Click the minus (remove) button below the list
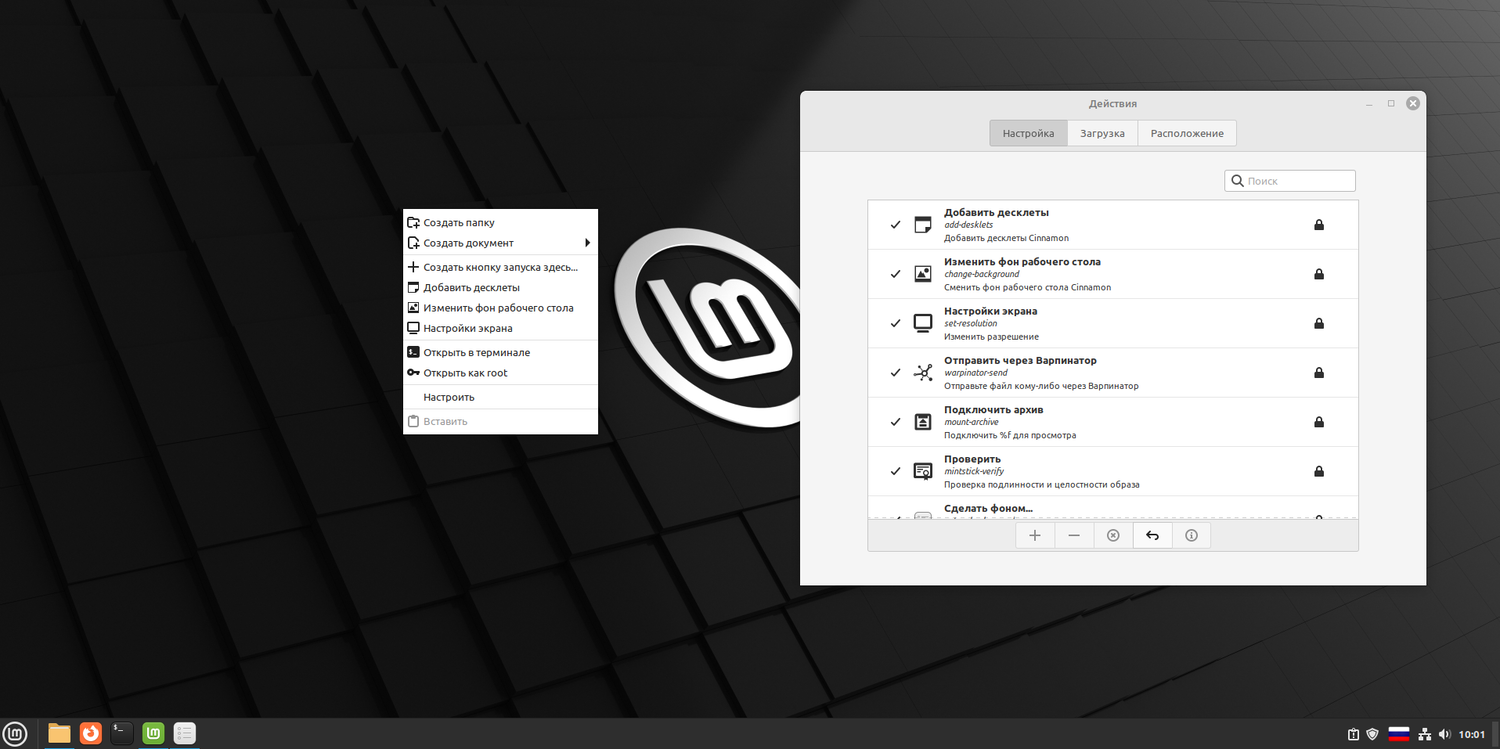 tap(1074, 536)
